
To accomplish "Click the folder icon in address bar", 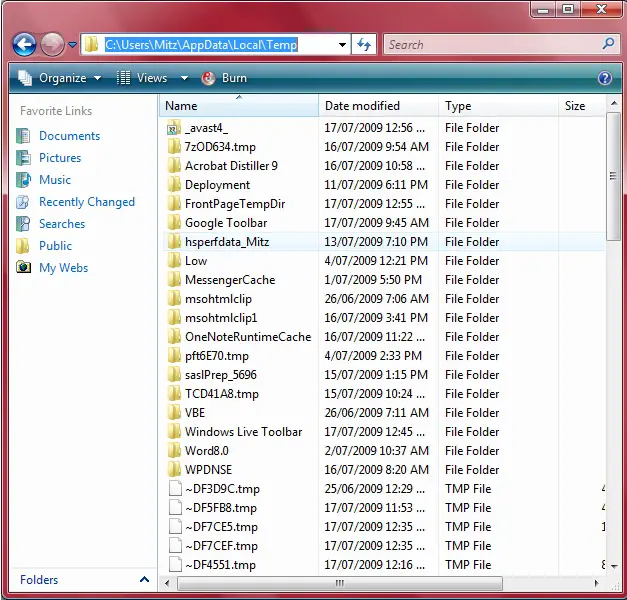I will tap(91, 44).
